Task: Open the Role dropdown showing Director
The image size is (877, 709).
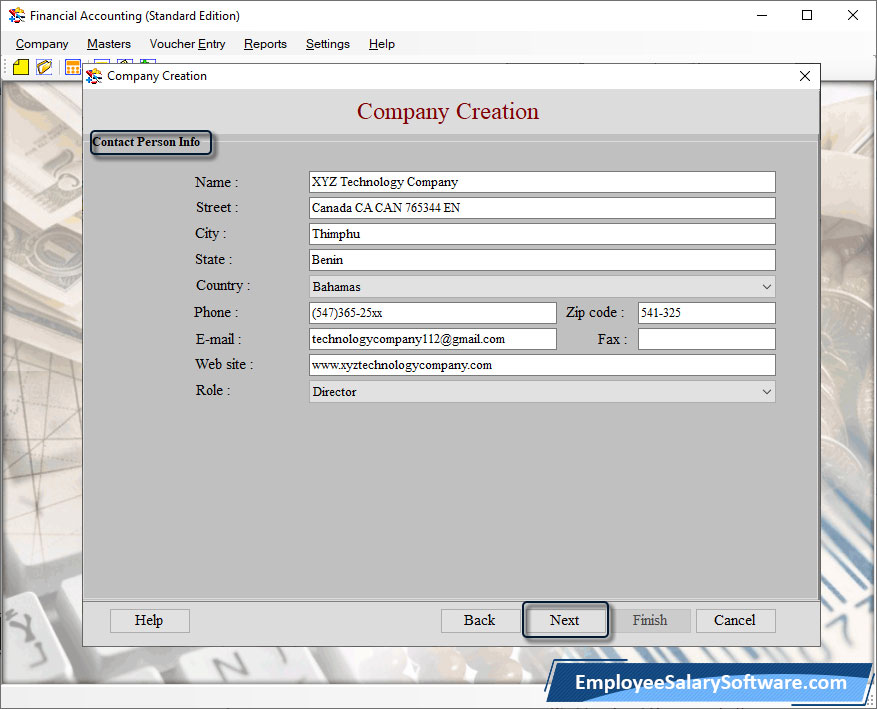Action: tap(766, 392)
